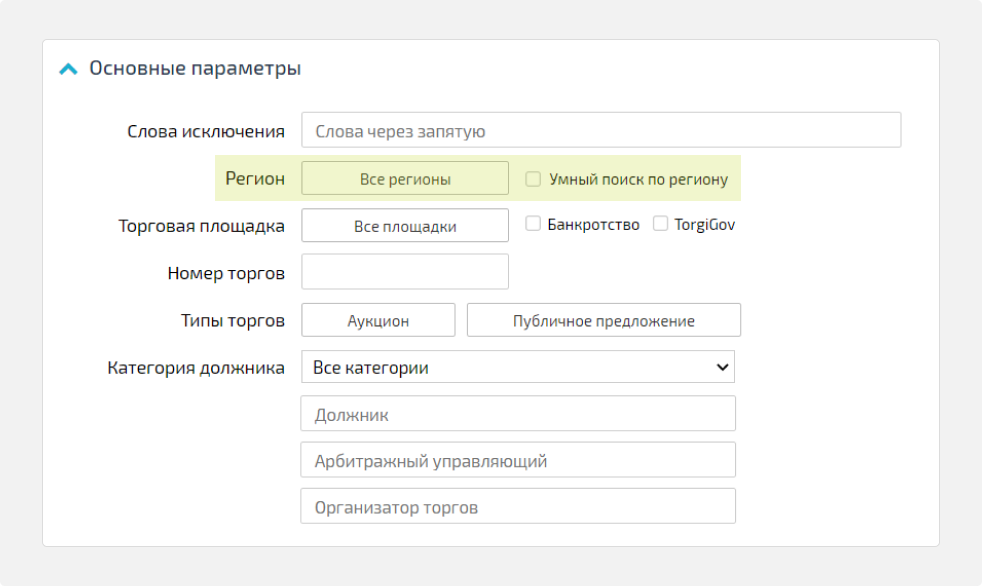Enable Умный поиск по региону checkbox
Image resolution: width=982 pixels, height=586 pixels.
coord(534,179)
